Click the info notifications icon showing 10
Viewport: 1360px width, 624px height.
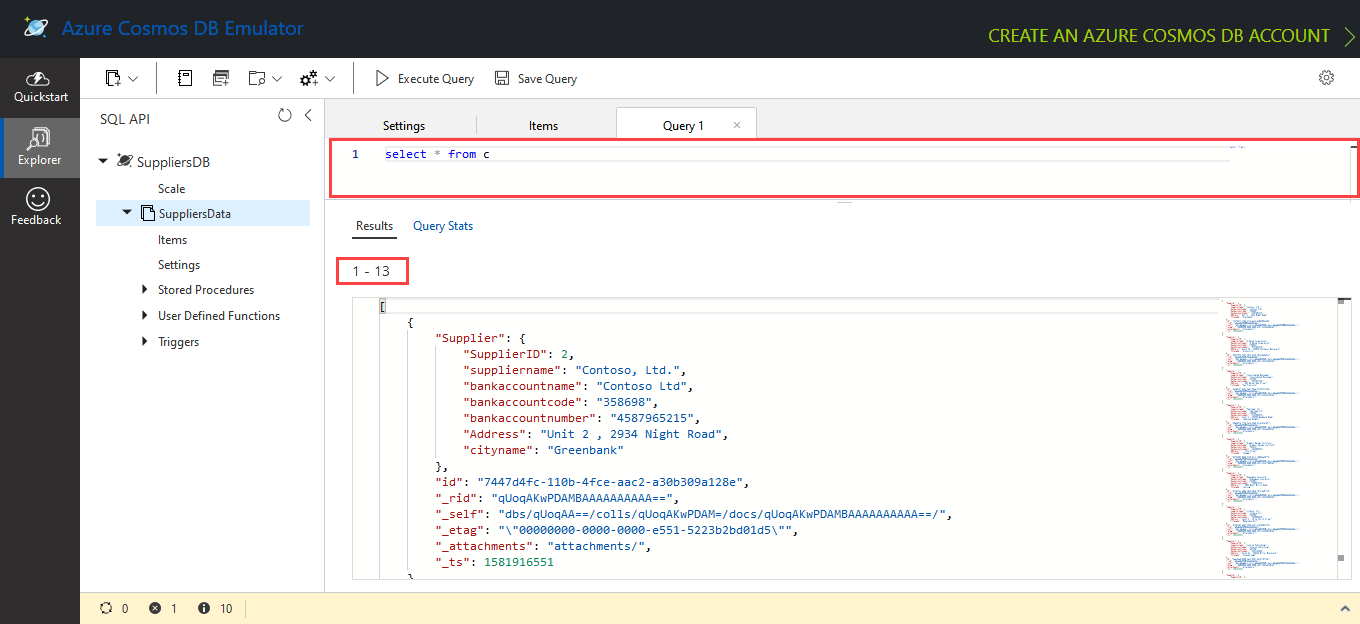click(x=205, y=607)
